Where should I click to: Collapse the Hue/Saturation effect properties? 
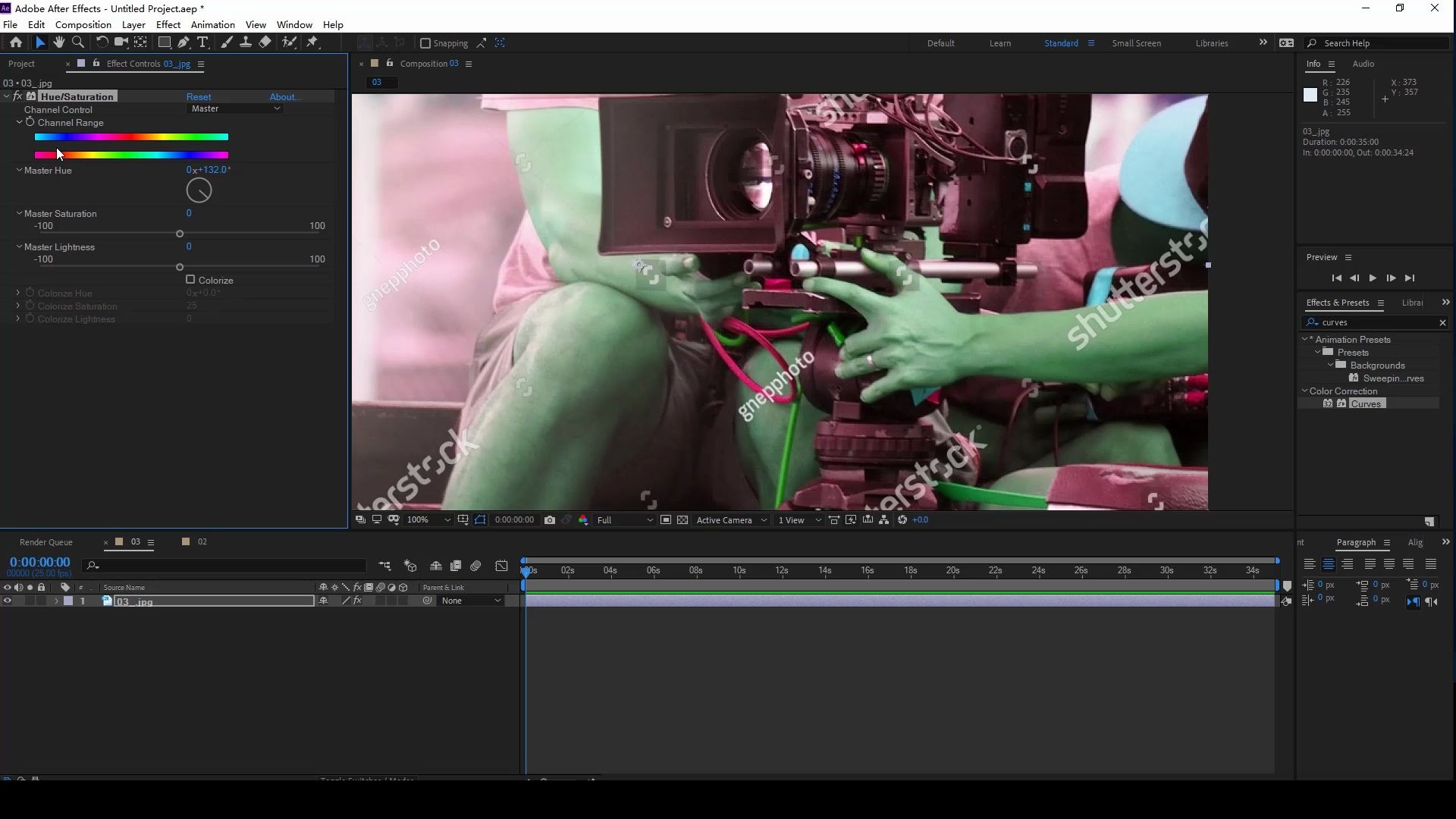pos(7,96)
